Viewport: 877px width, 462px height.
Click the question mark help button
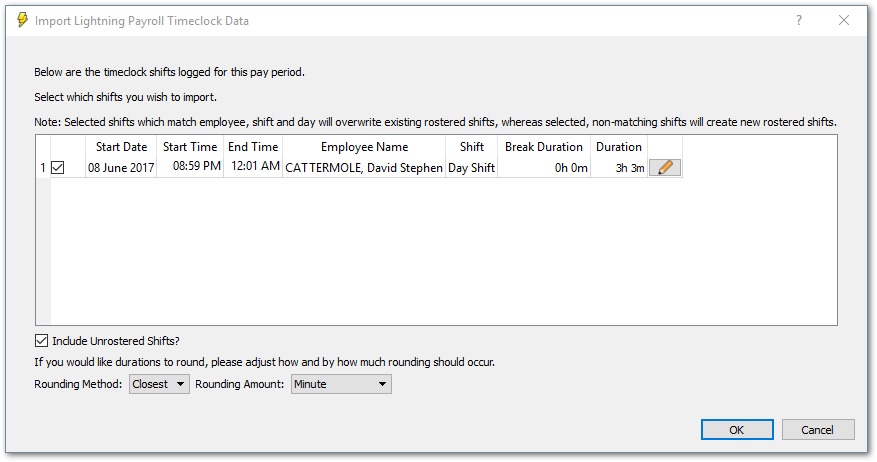(x=798, y=20)
